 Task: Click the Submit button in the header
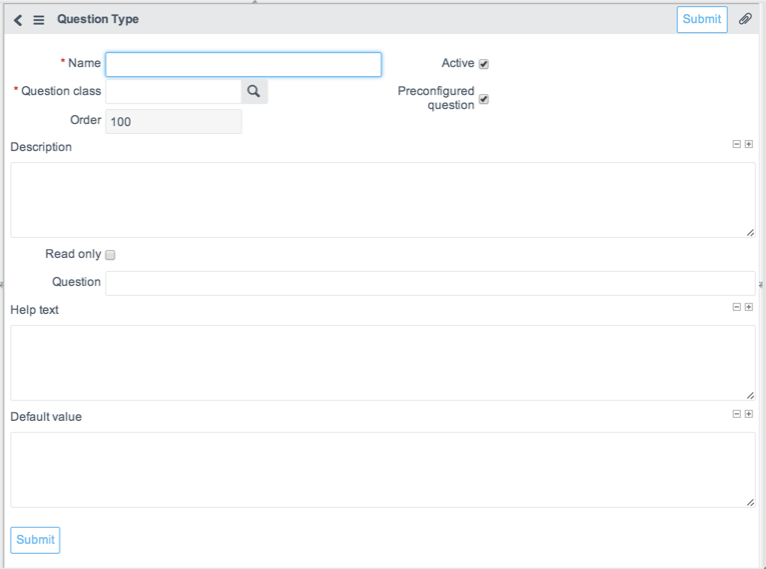coord(702,20)
